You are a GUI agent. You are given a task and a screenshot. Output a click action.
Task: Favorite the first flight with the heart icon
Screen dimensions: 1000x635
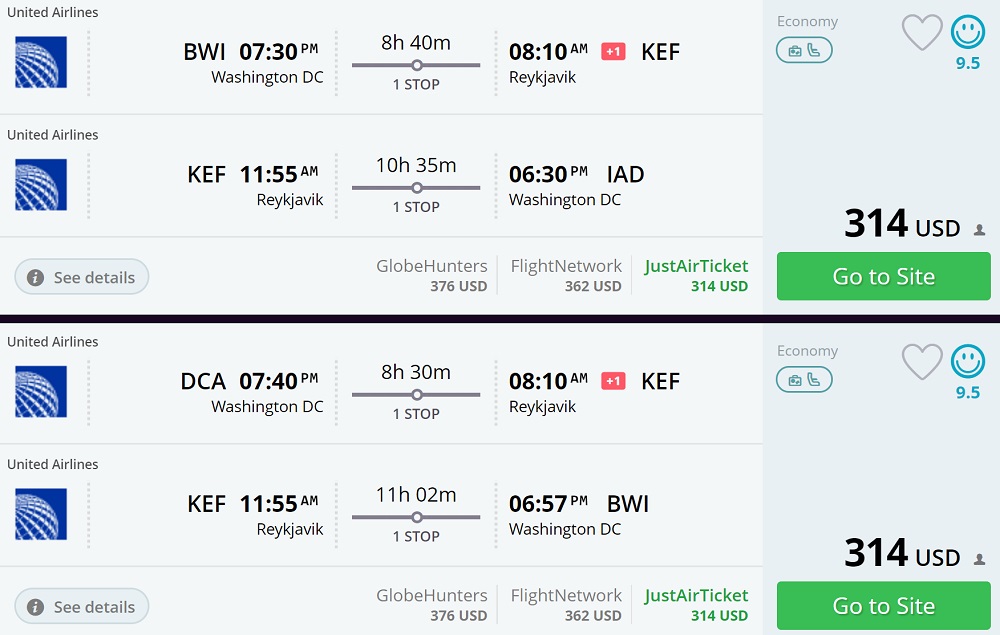pyautogui.click(x=922, y=33)
